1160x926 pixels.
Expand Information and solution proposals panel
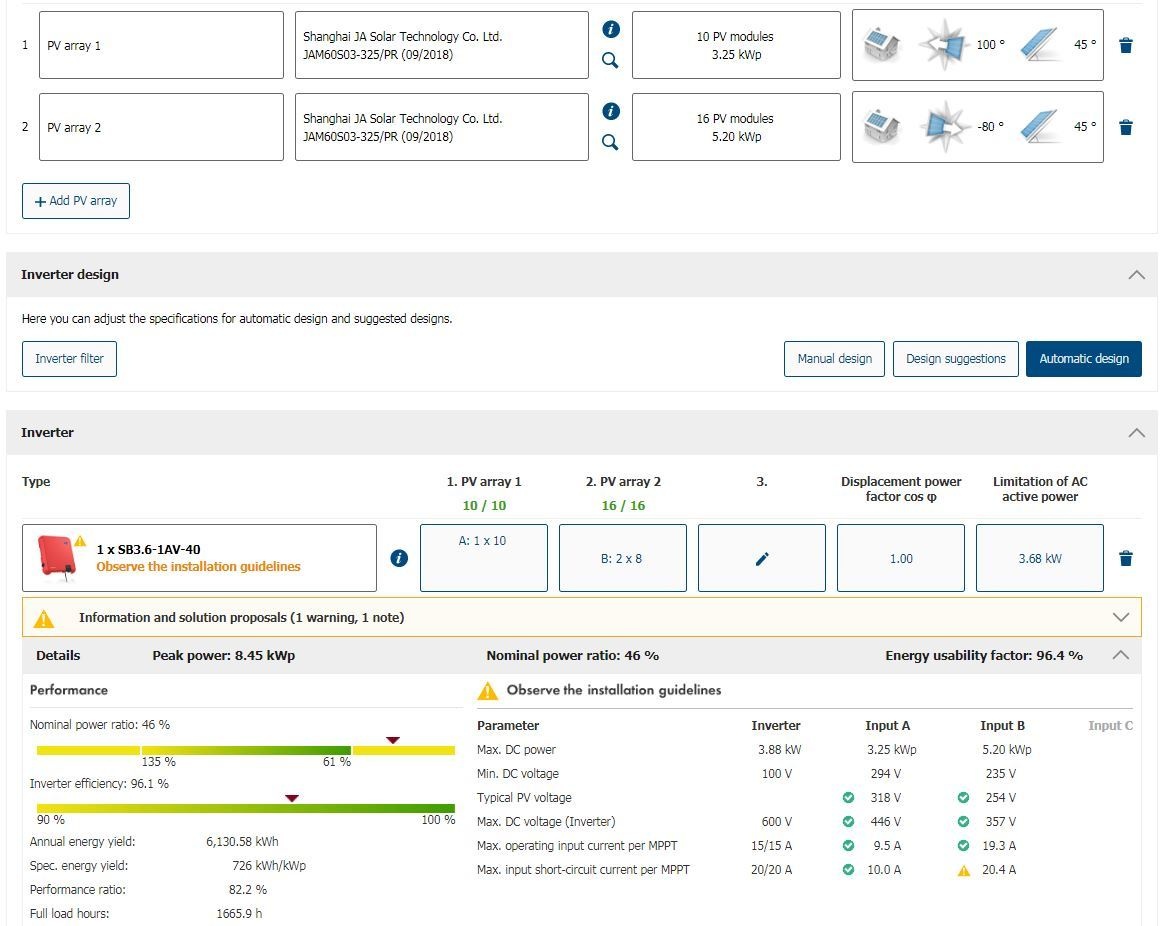click(x=1121, y=617)
